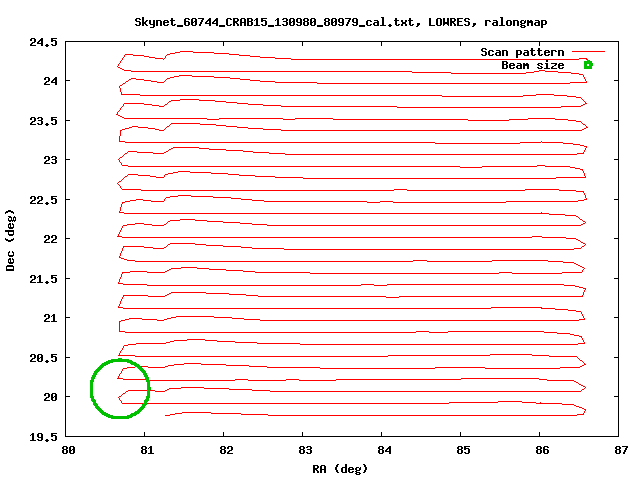The width and height of the screenshot is (640, 480).
Task: Click the 81 RA tick label
Action: click(x=147, y=450)
